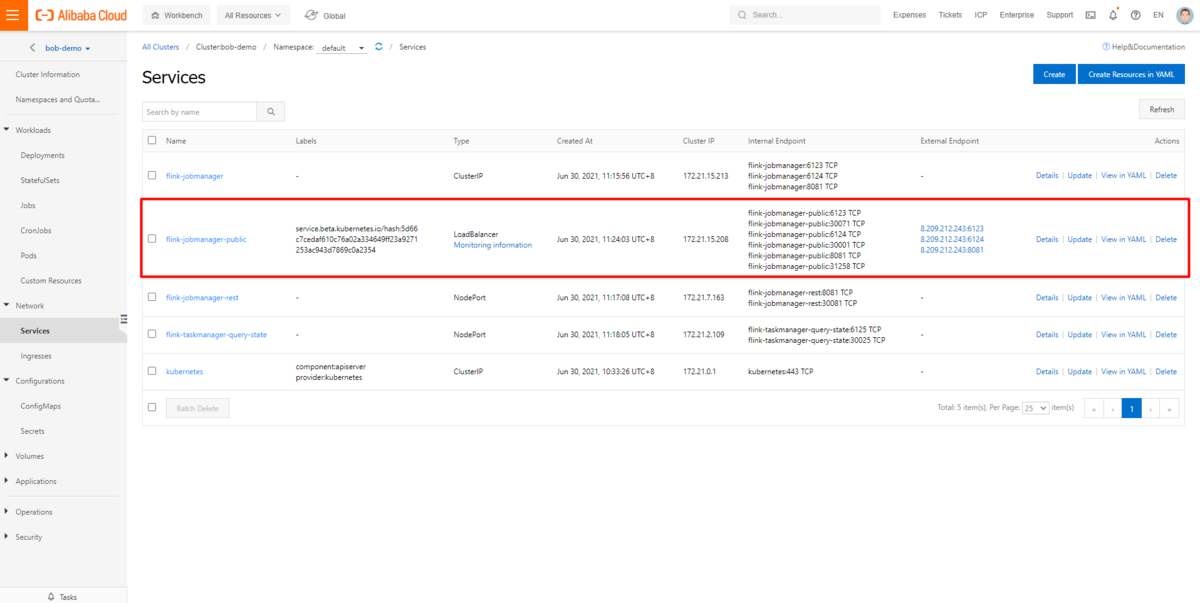Update flink-taskmanager-query-state service
Image resolution: width=1200 pixels, height=603 pixels.
(x=1080, y=334)
